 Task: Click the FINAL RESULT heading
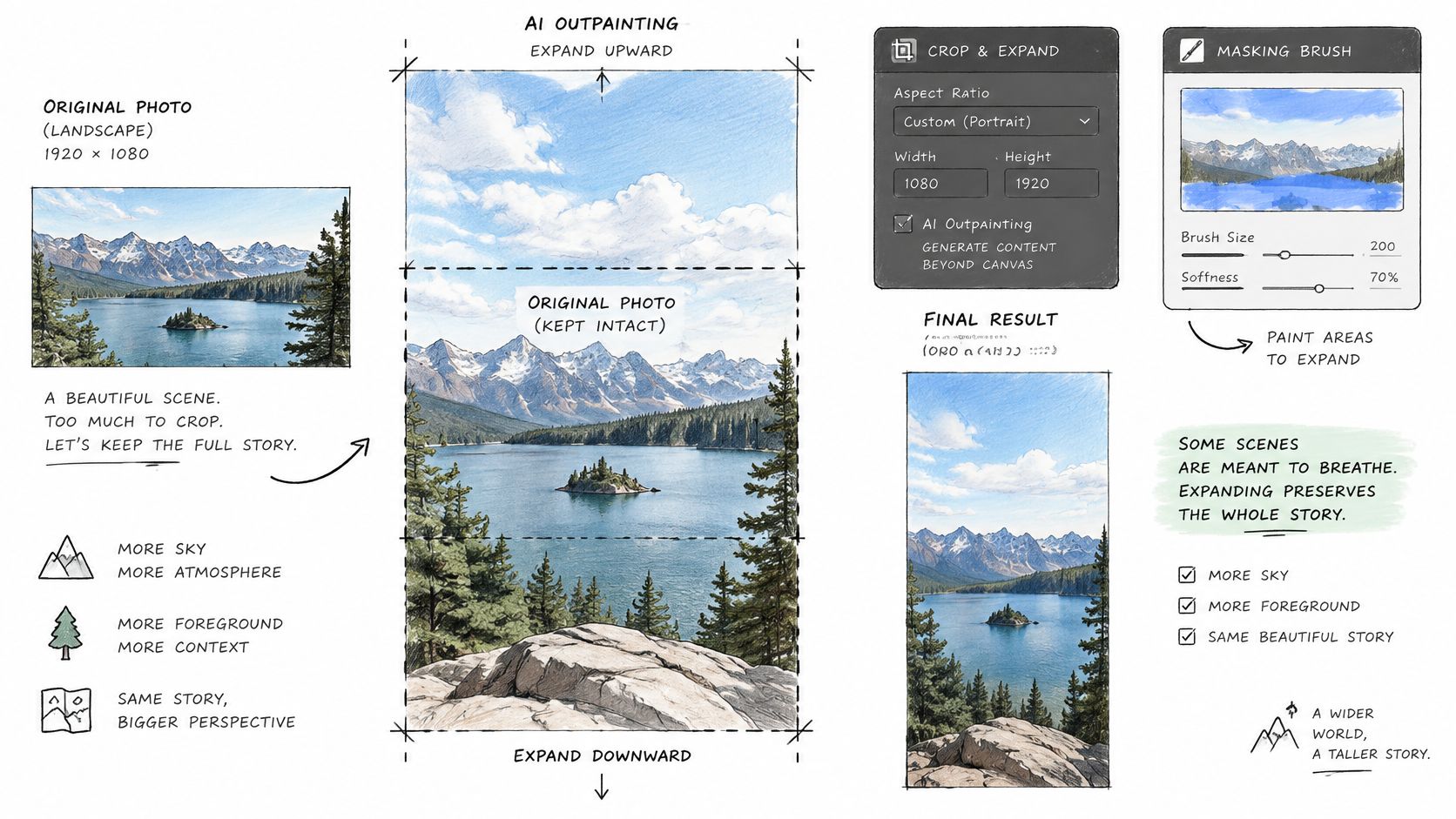[x=991, y=319]
